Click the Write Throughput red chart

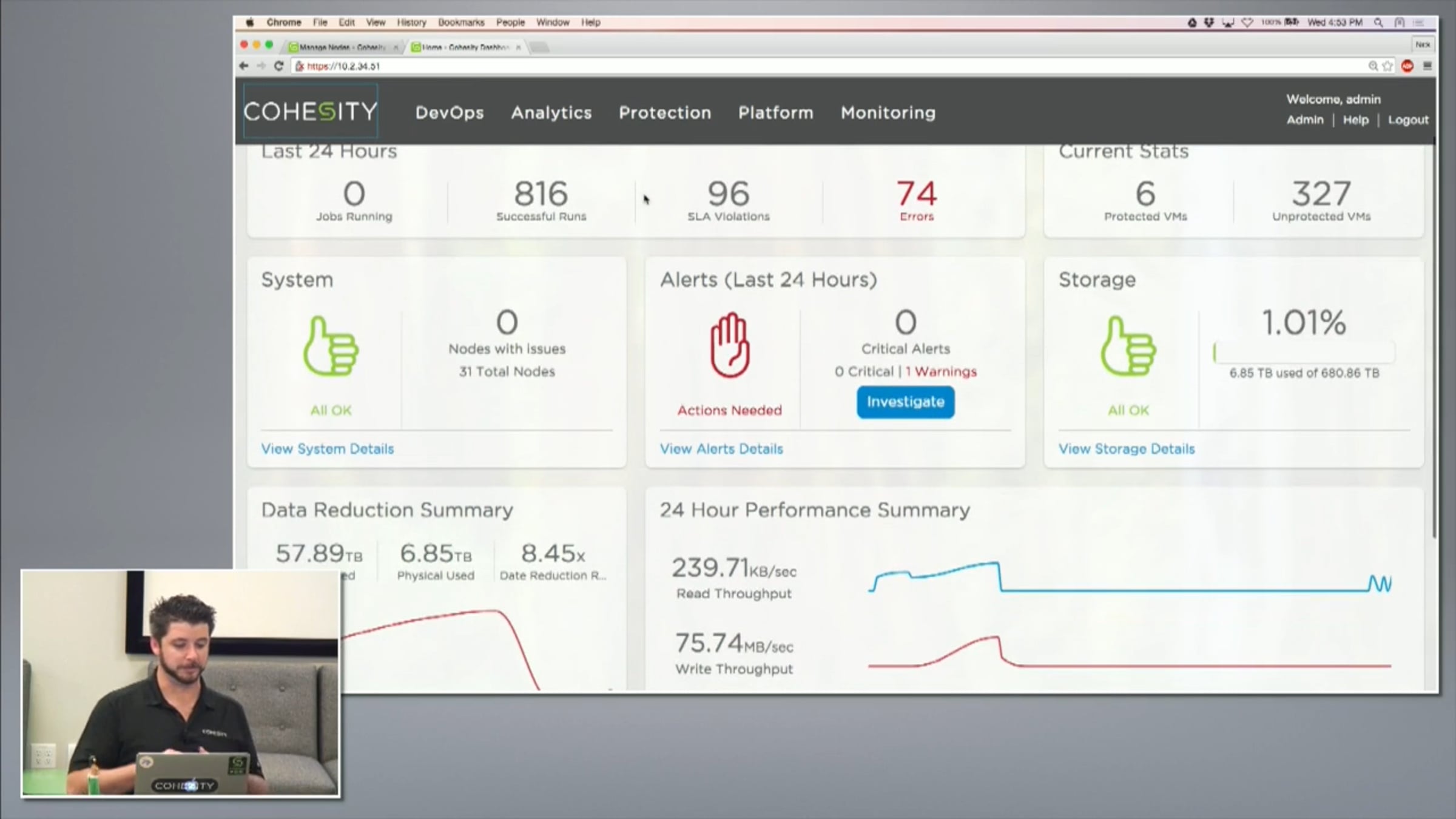point(1130,652)
